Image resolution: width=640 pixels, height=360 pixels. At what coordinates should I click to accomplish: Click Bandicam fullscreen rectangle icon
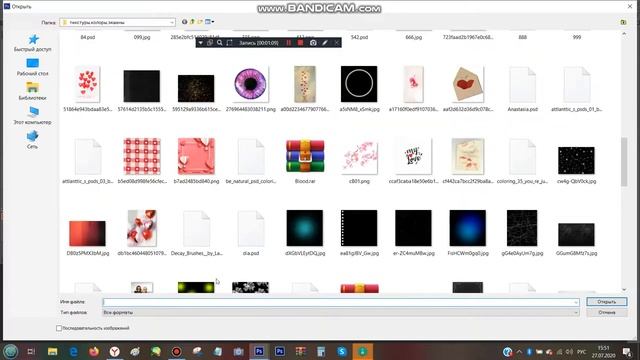[x=229, y=43]
